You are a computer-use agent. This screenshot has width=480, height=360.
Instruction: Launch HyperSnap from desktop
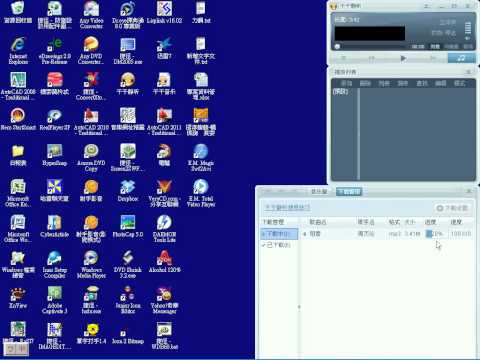55,155
